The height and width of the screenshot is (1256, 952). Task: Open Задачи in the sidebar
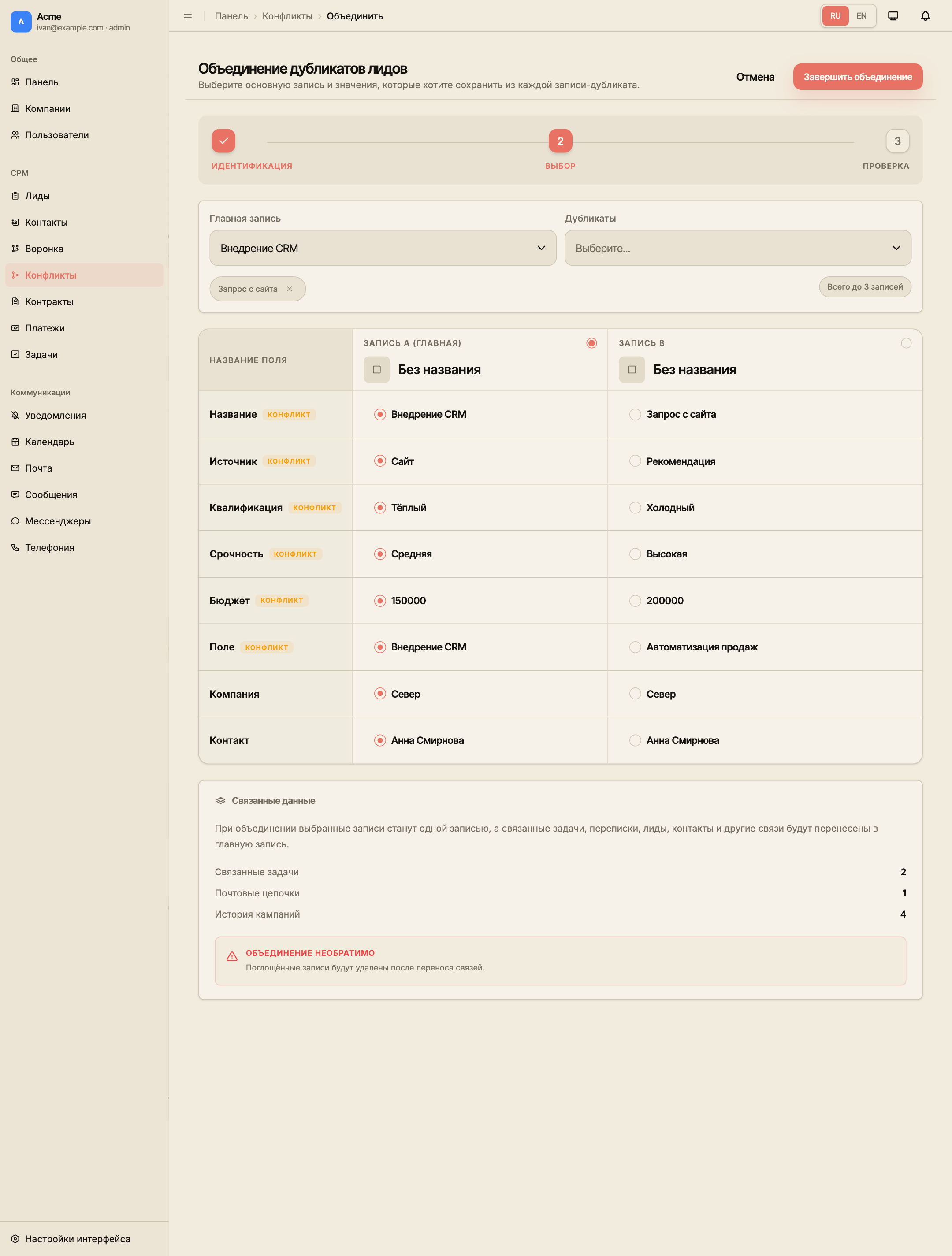click(x=84, y=354)
